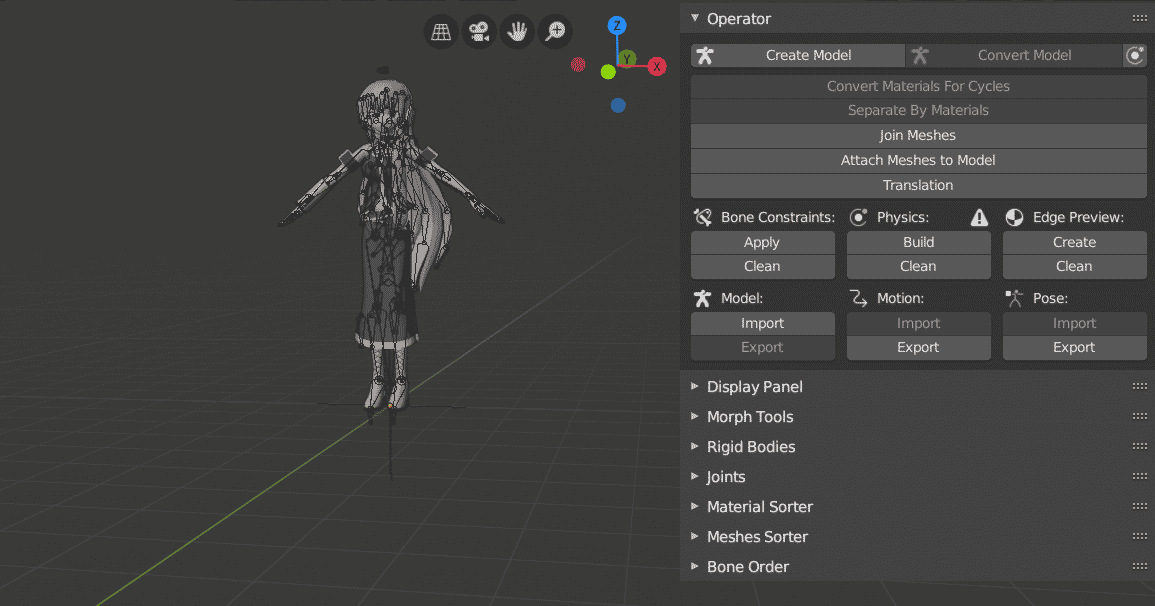1155x606 pixels.
Task: Clean physics
Action: (x=919, y=267)
